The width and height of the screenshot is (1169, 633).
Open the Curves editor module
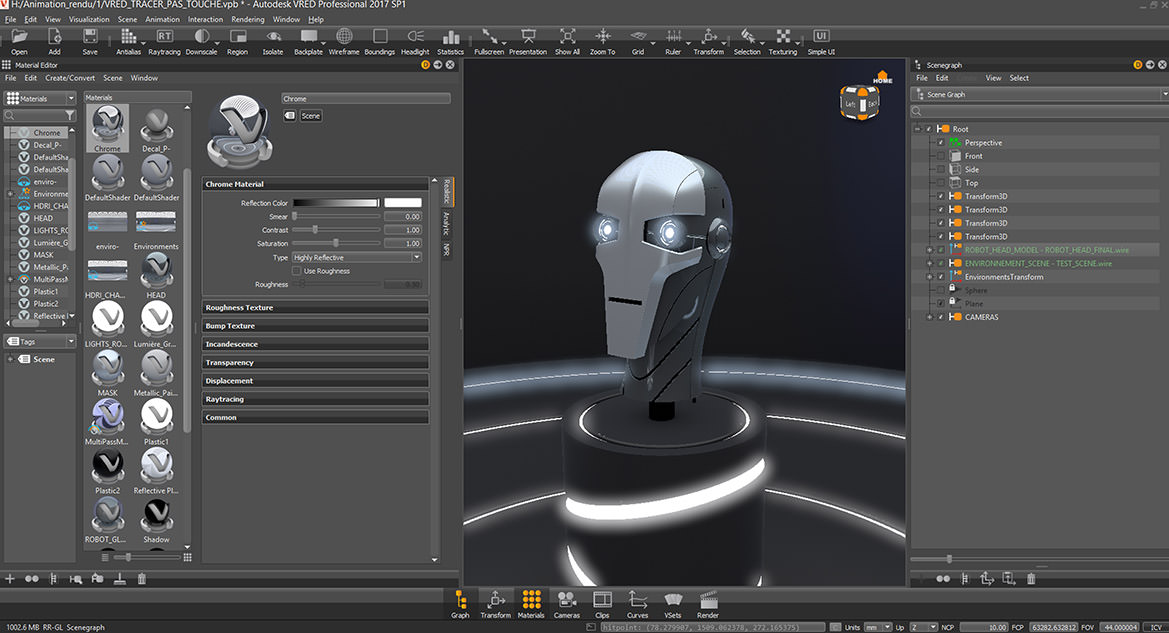tap(637, 604)
